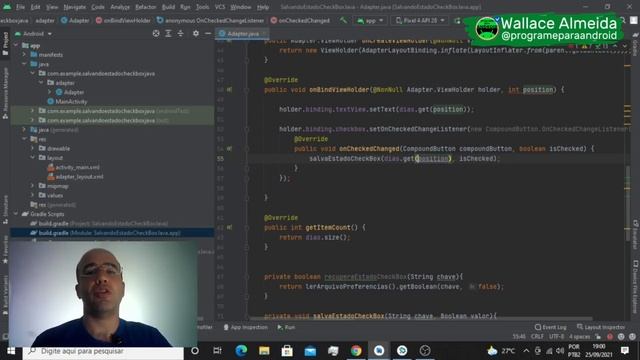Screen dimensions: 640x360
Task: Collapse the Gradle Scripts node
Action: coord(16,214)
